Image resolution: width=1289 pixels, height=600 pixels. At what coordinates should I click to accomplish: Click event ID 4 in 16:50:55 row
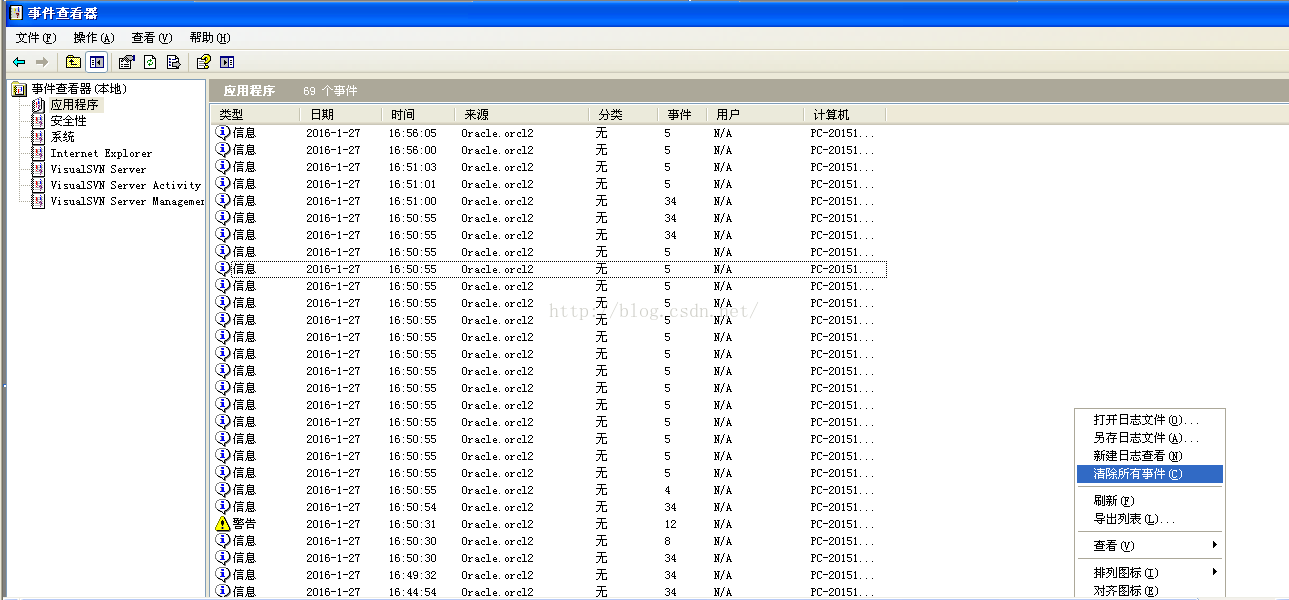tap(667, 490)
